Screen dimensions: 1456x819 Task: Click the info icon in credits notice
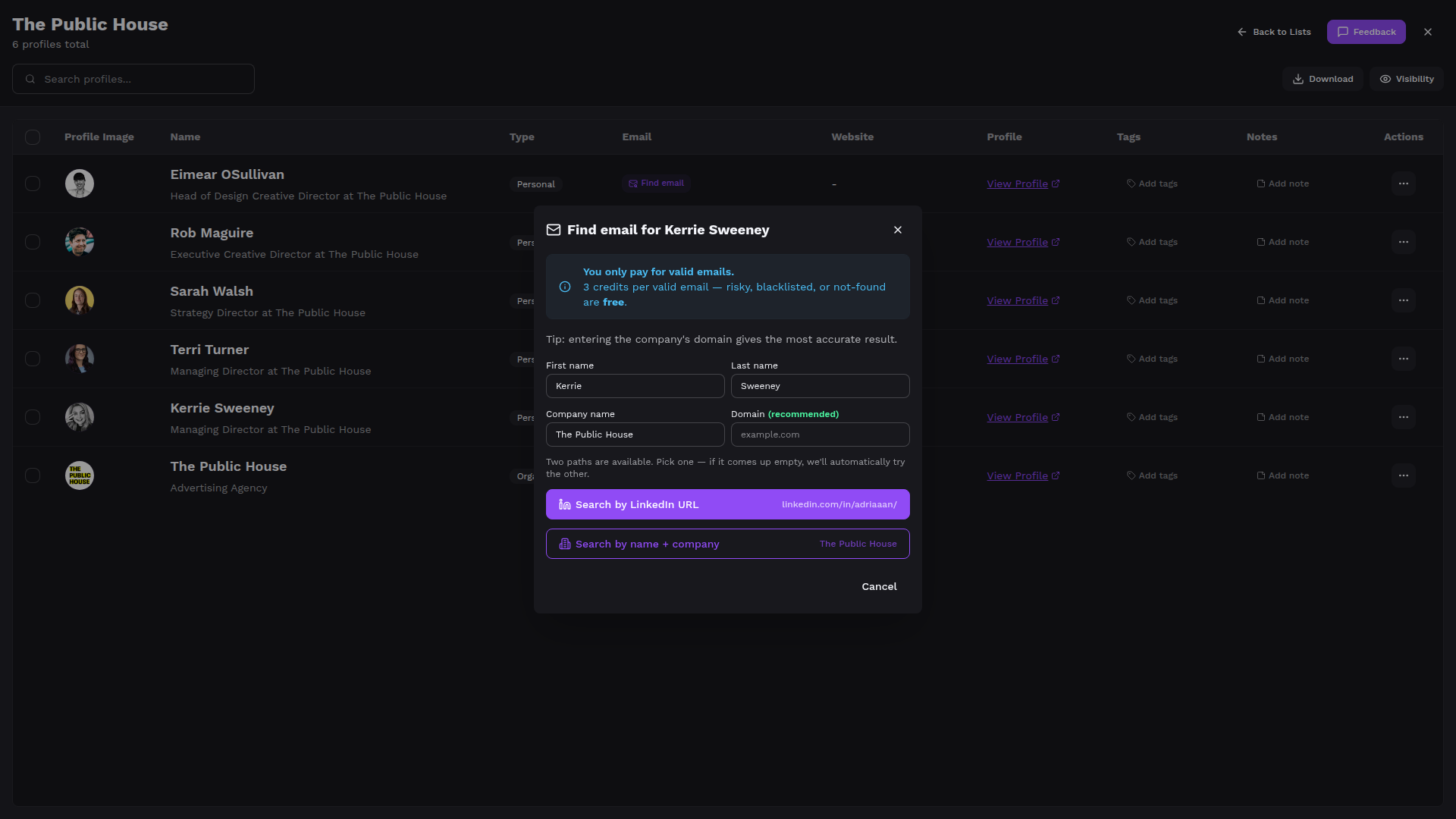coord(565,287)
